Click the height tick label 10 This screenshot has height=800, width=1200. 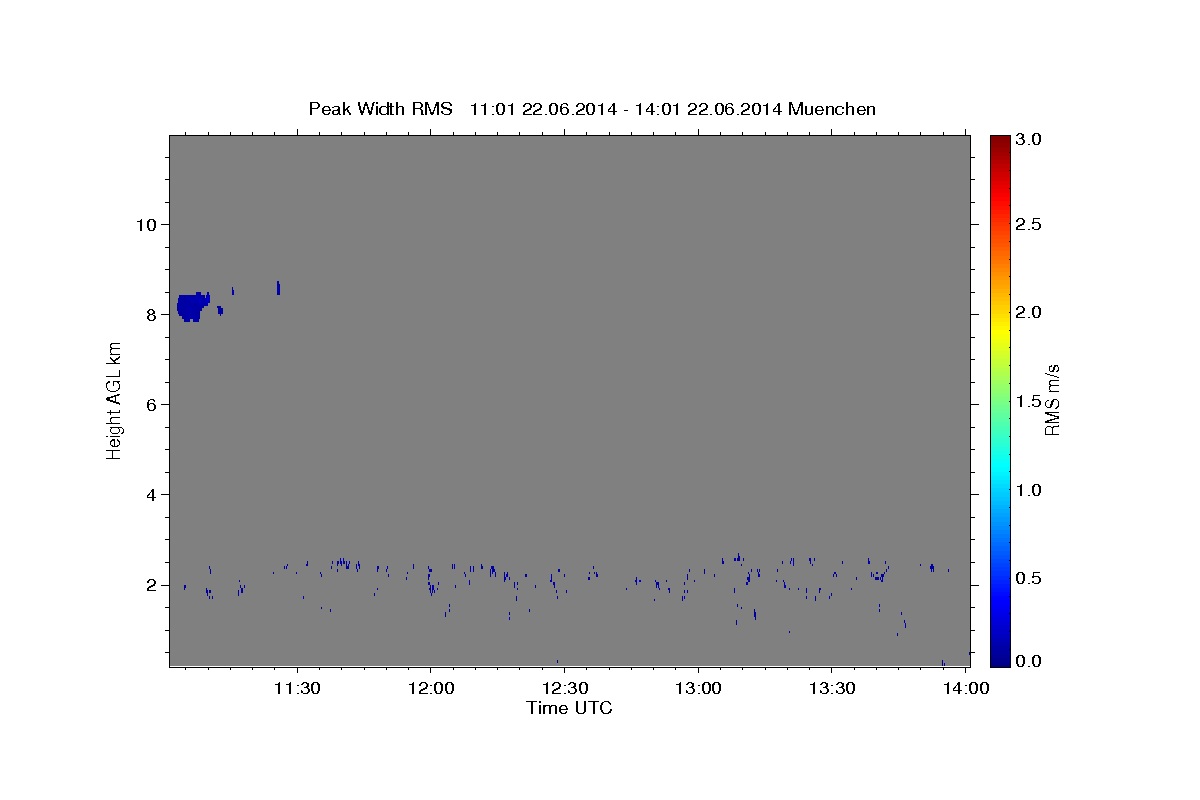(x=146, y=224)
